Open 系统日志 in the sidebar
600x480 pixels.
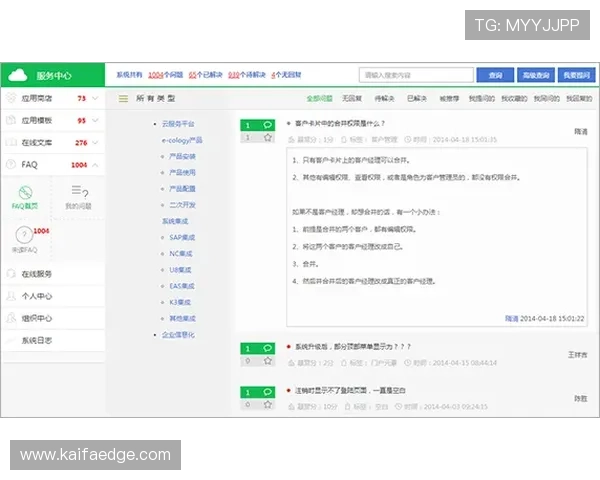click(x=36, y=340)
